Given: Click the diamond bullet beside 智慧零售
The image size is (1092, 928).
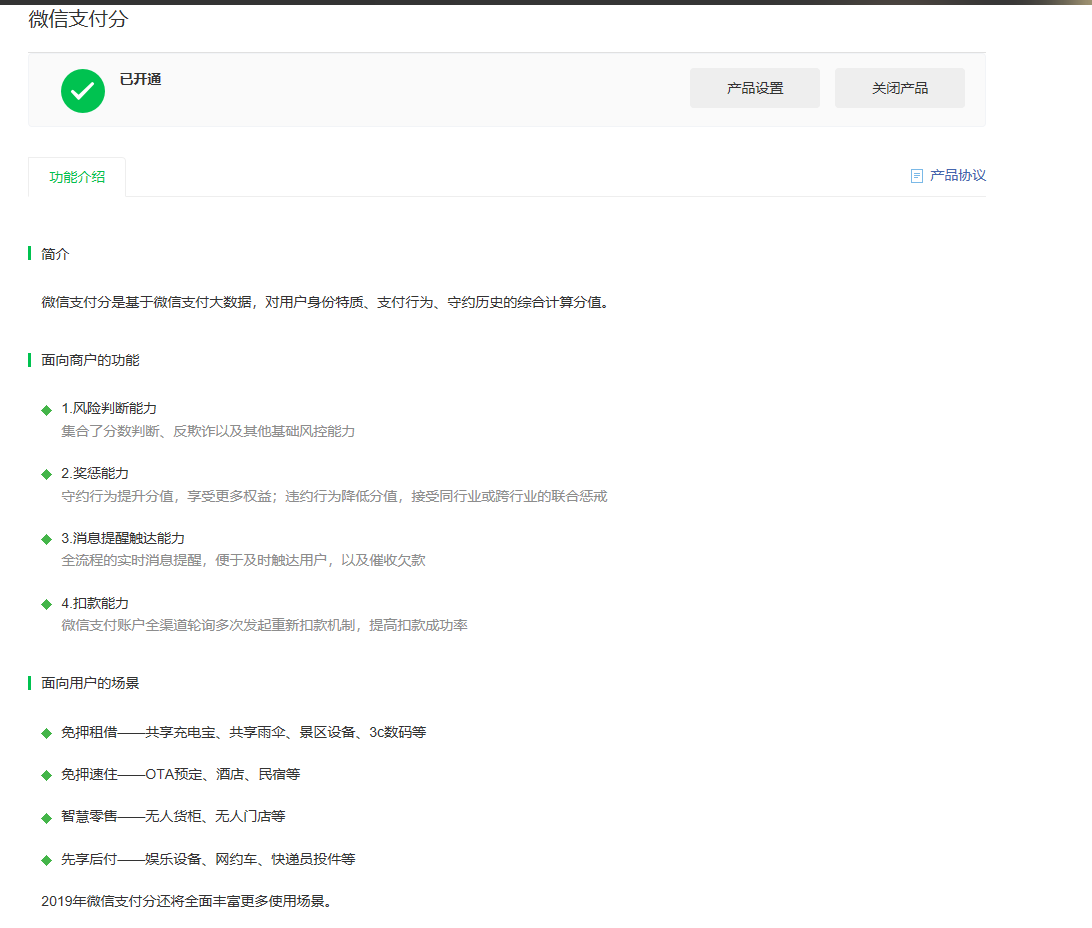Looking at the screenshot, I should [47, 818].
